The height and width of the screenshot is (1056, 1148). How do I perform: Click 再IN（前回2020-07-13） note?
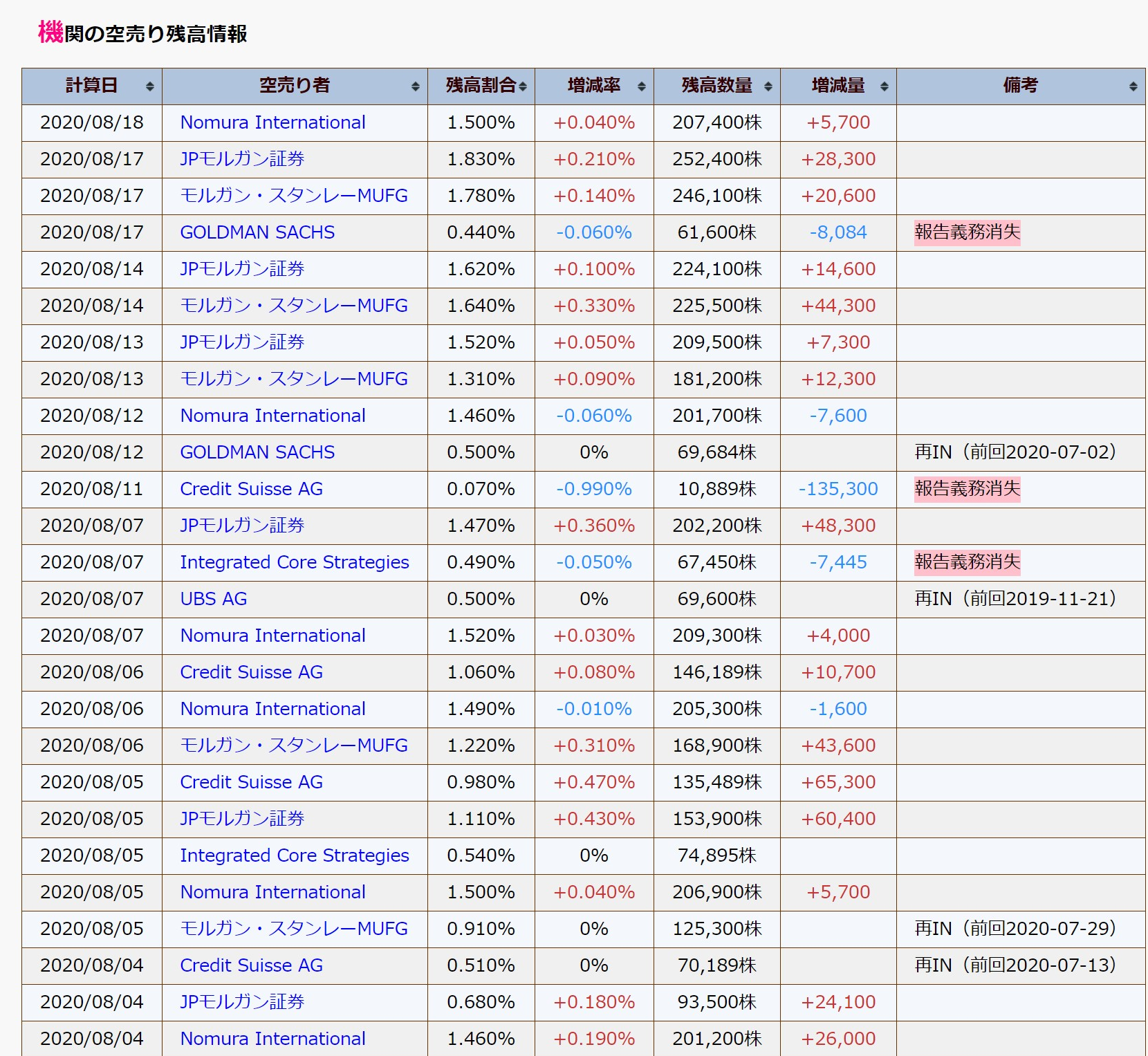1015,965
